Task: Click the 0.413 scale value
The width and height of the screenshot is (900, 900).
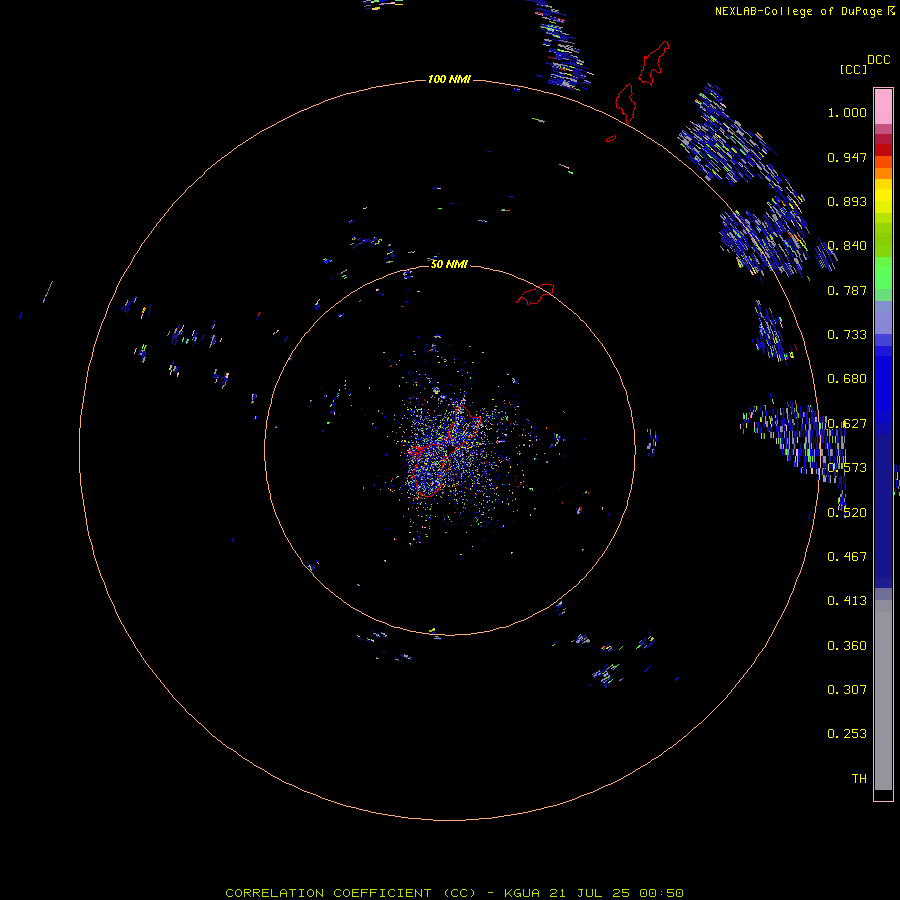Action: [847, 601]
